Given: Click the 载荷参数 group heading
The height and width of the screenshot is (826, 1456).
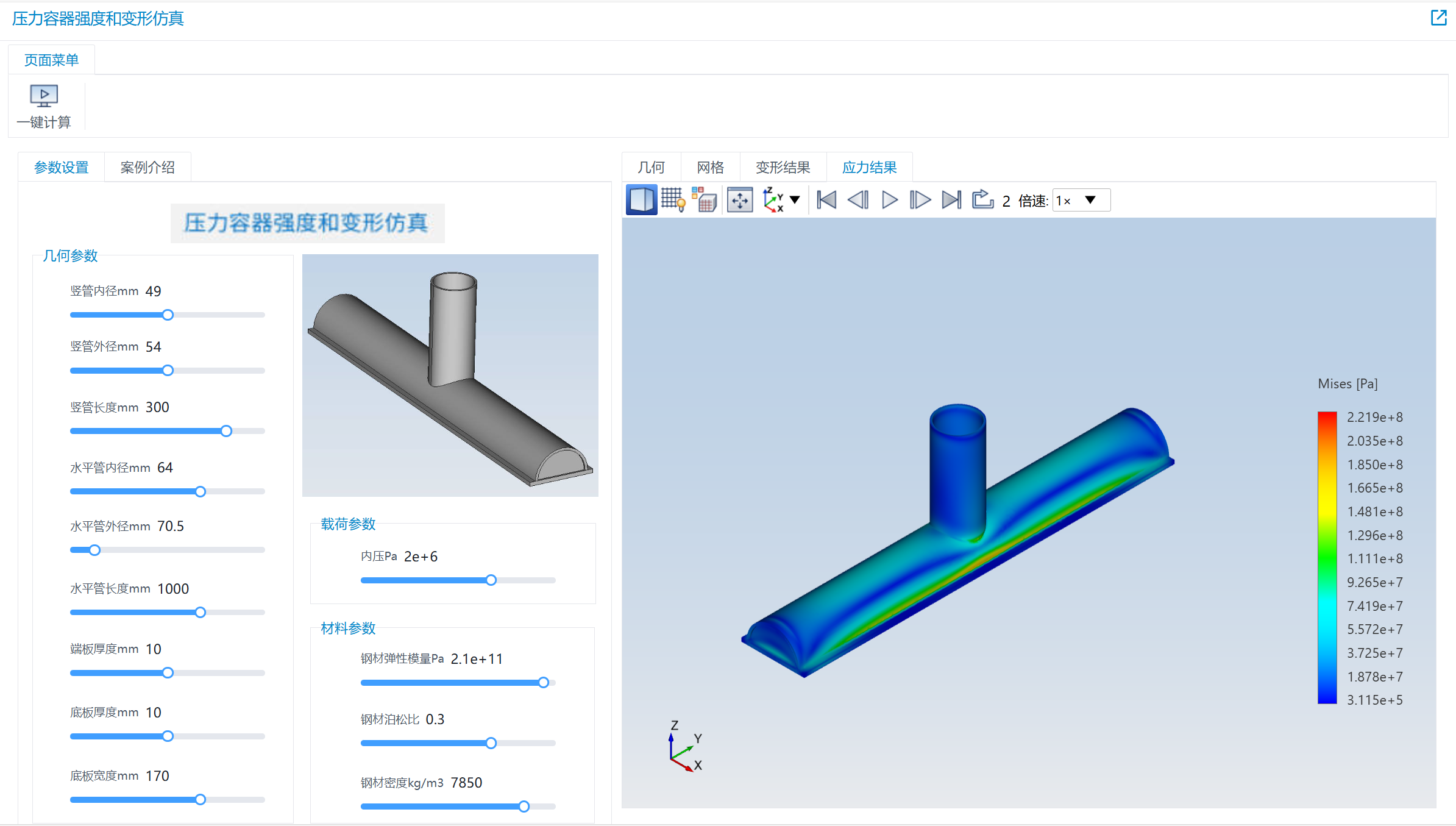Looking at the screenshot, I should [348, 524].
